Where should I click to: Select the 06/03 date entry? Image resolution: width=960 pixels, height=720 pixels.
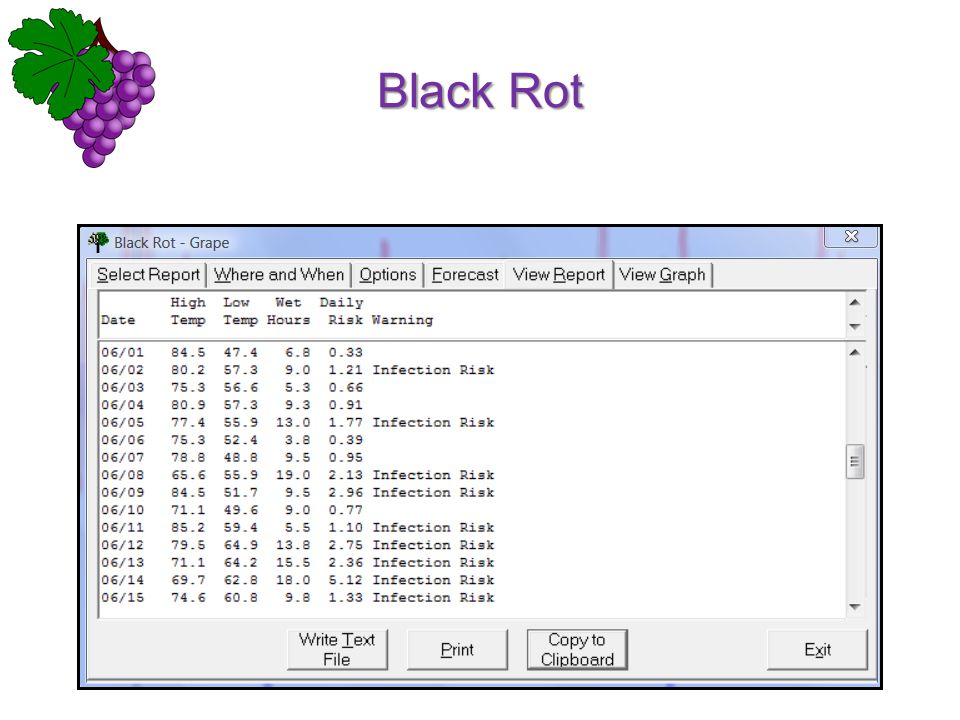[122, 388]
